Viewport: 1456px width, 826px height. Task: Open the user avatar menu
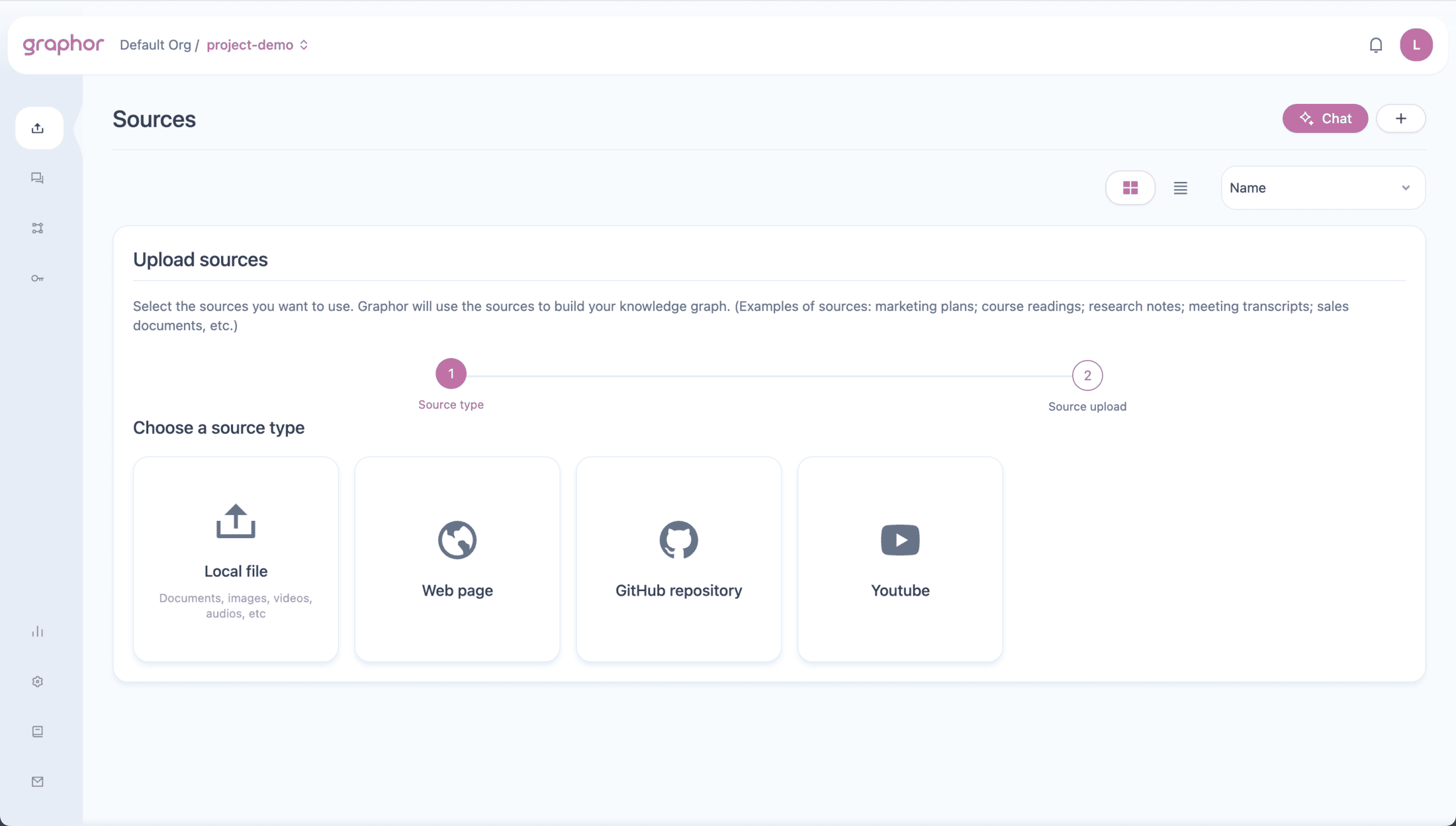point(1416,44)
